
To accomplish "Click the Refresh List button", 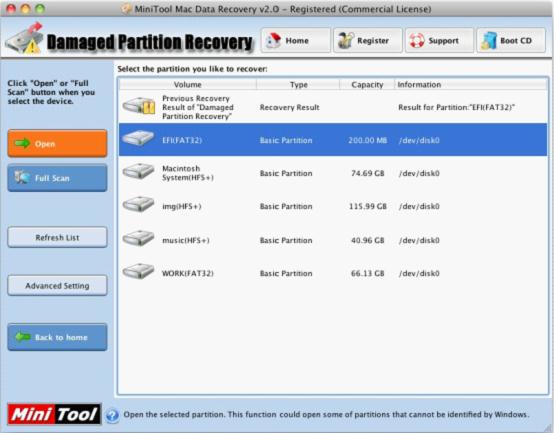I will 57,237.
